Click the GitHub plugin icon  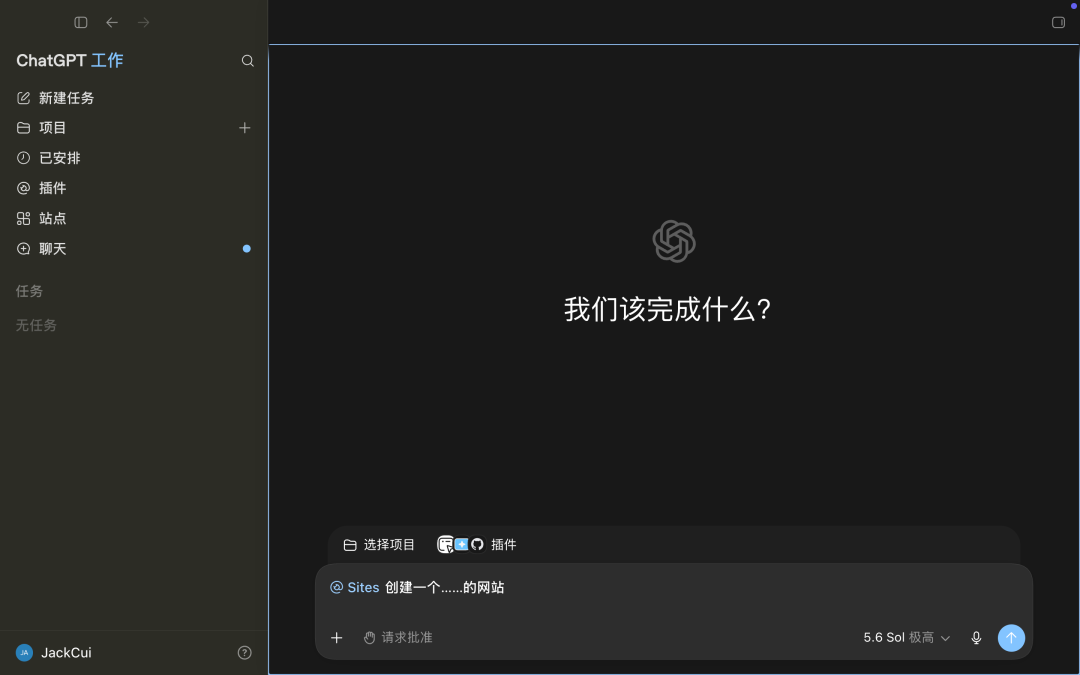(477, 545)
